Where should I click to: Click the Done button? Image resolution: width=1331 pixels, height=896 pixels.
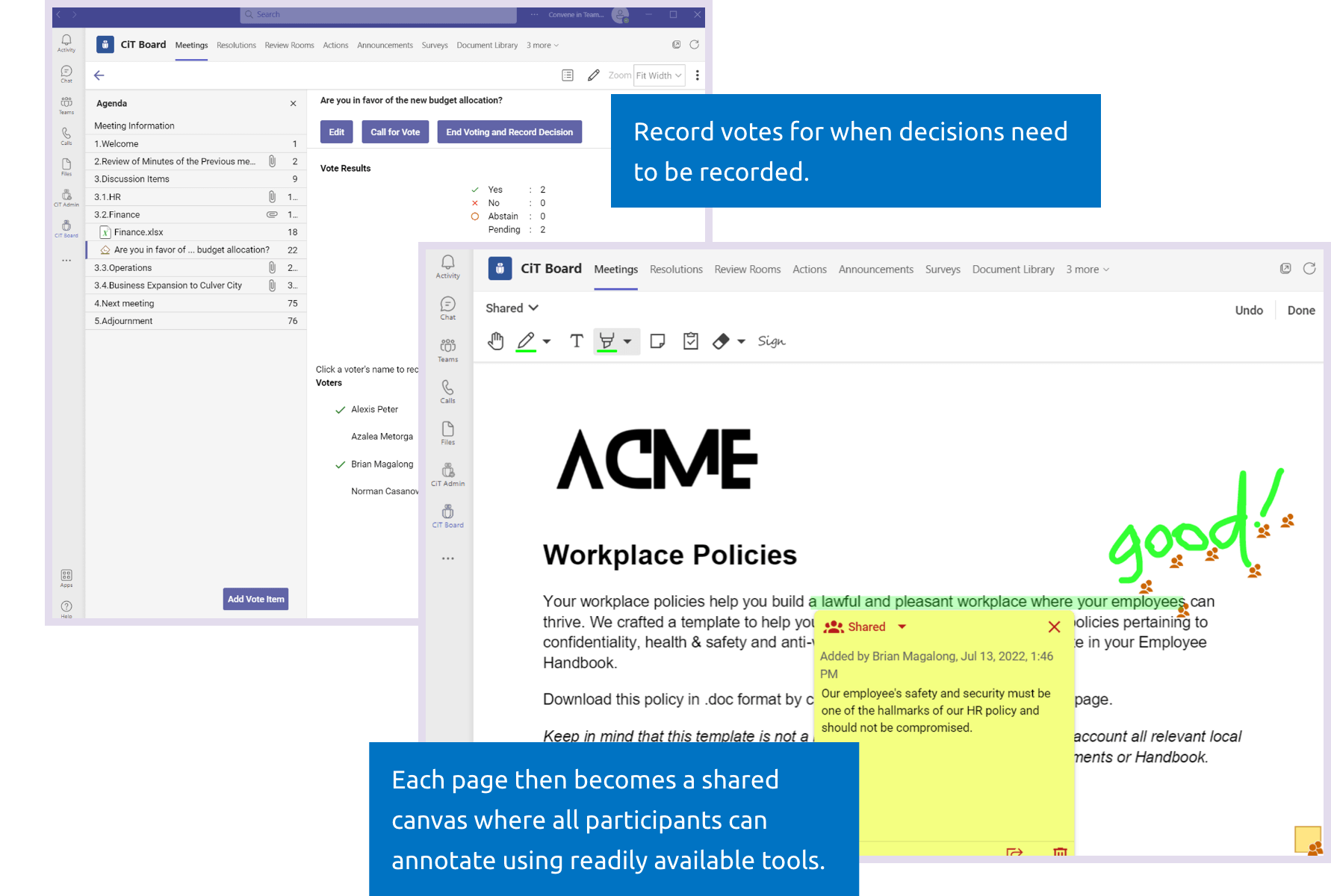coord(1301,311)
